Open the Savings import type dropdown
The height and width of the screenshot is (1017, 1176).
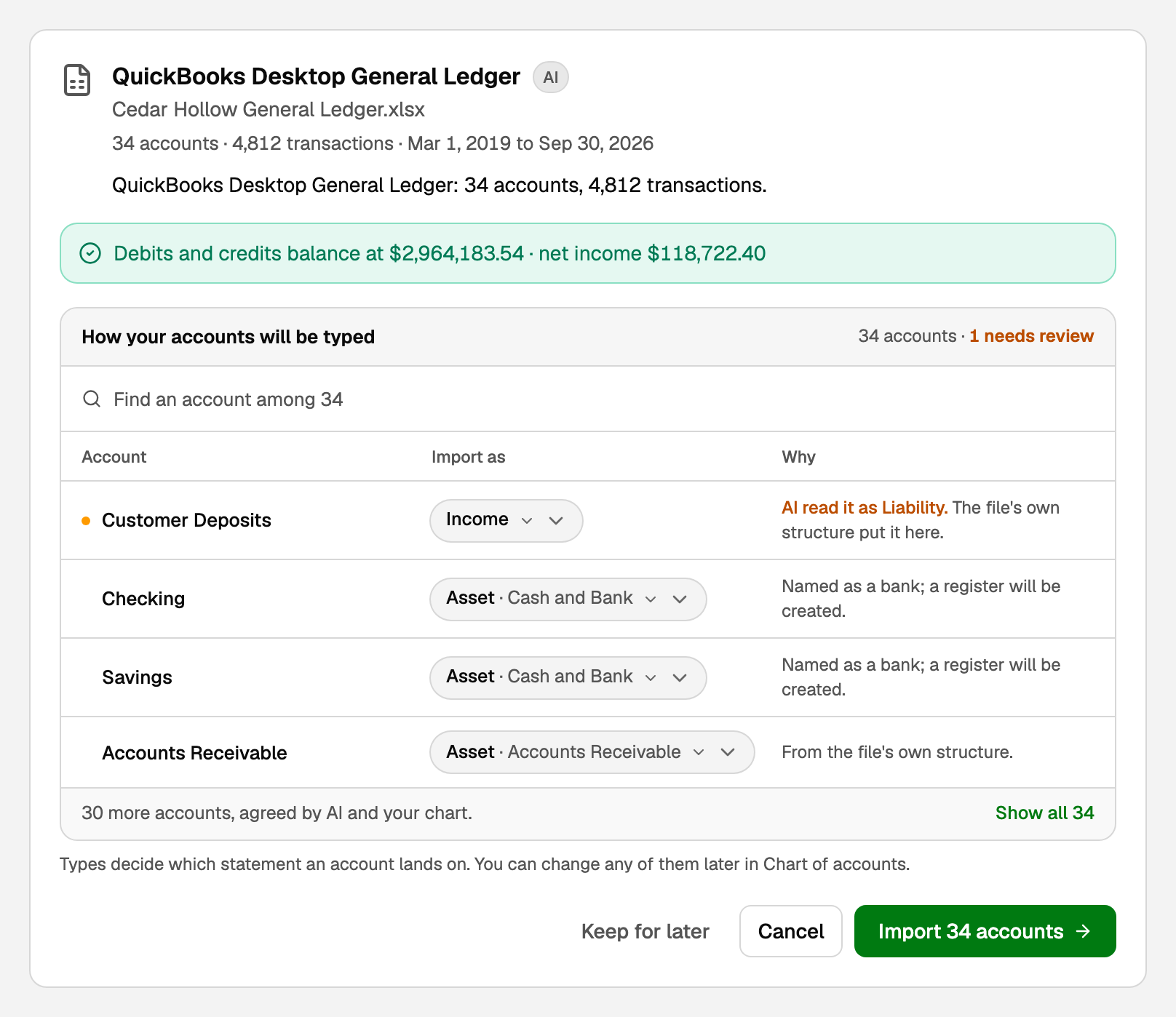[x=568, y=677]
